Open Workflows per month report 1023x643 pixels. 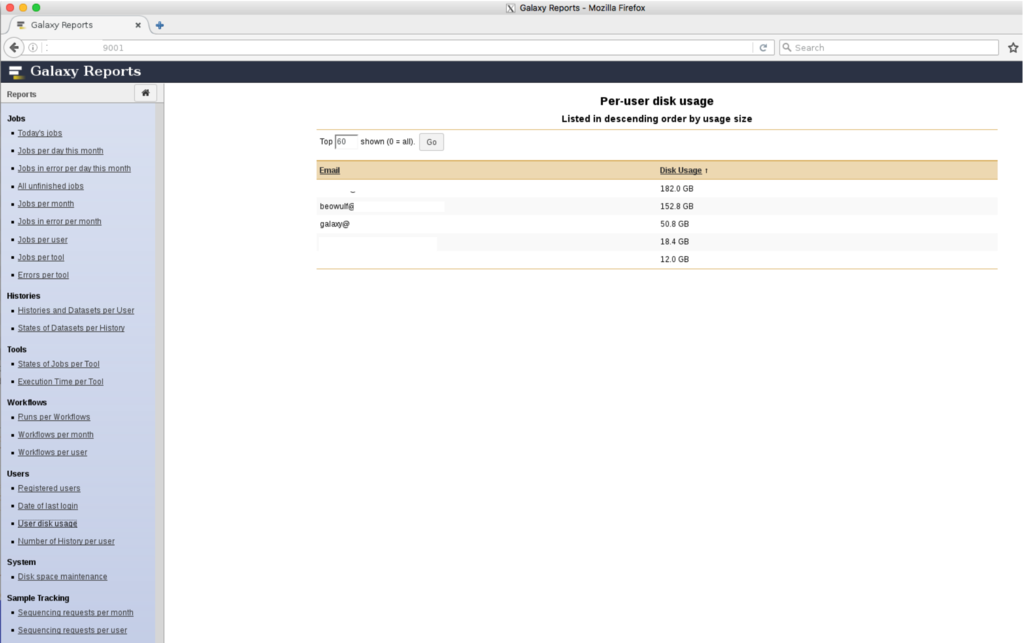(55, 434)
